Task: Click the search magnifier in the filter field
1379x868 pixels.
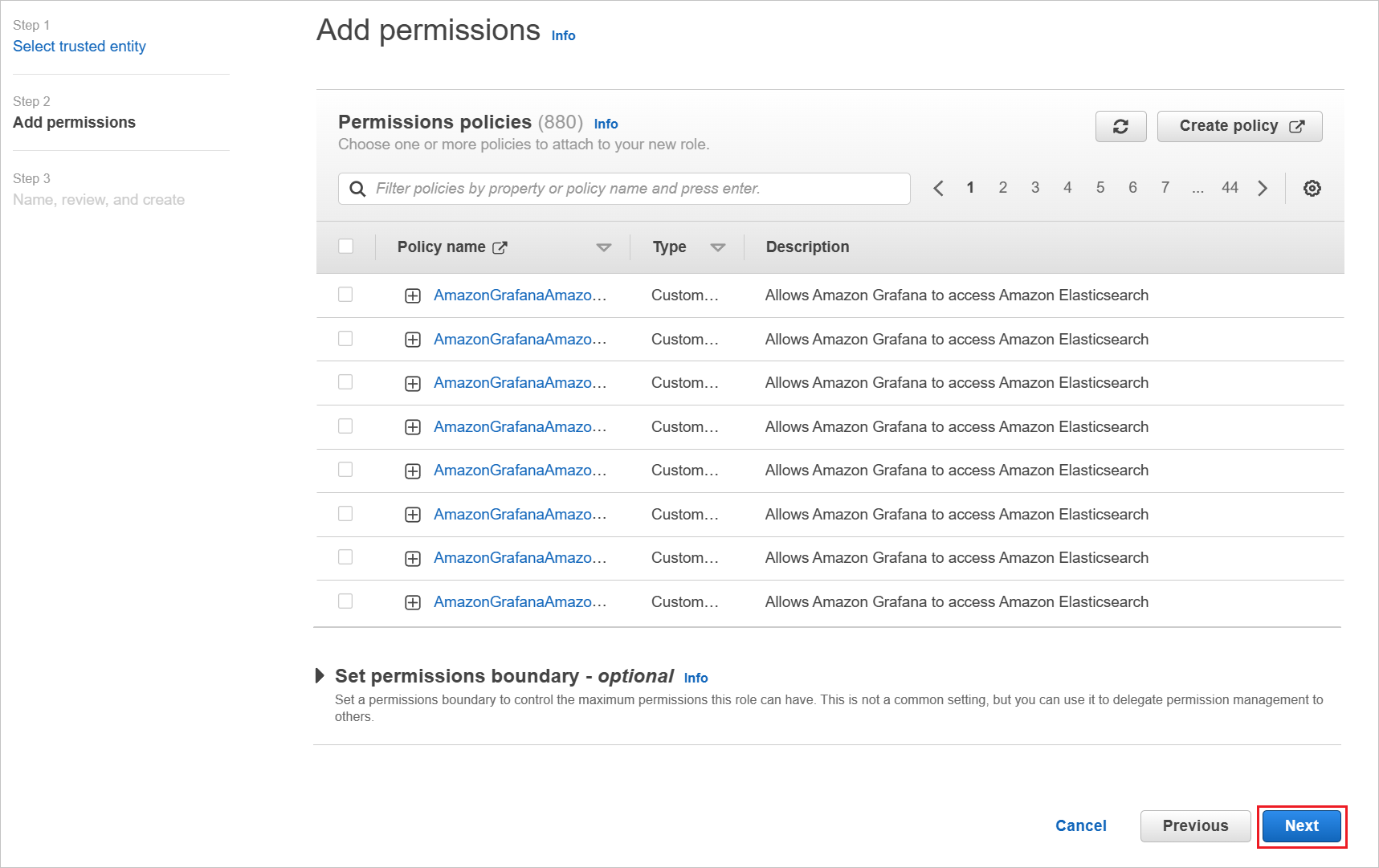Action: pos(357,188)
